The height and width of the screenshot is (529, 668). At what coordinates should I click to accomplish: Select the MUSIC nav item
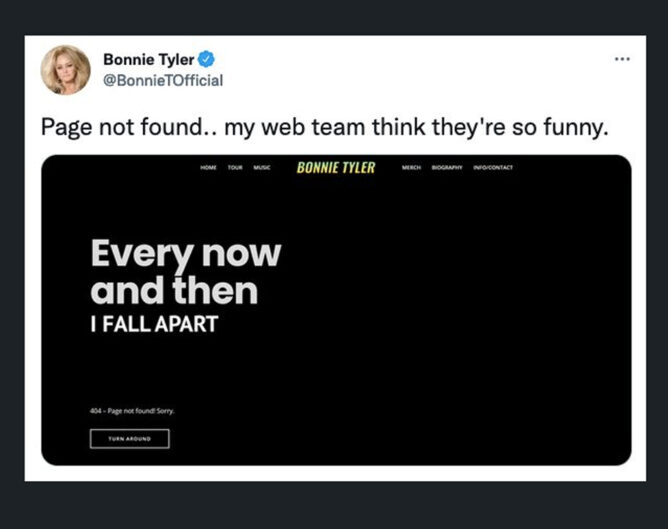click(262, 167)
